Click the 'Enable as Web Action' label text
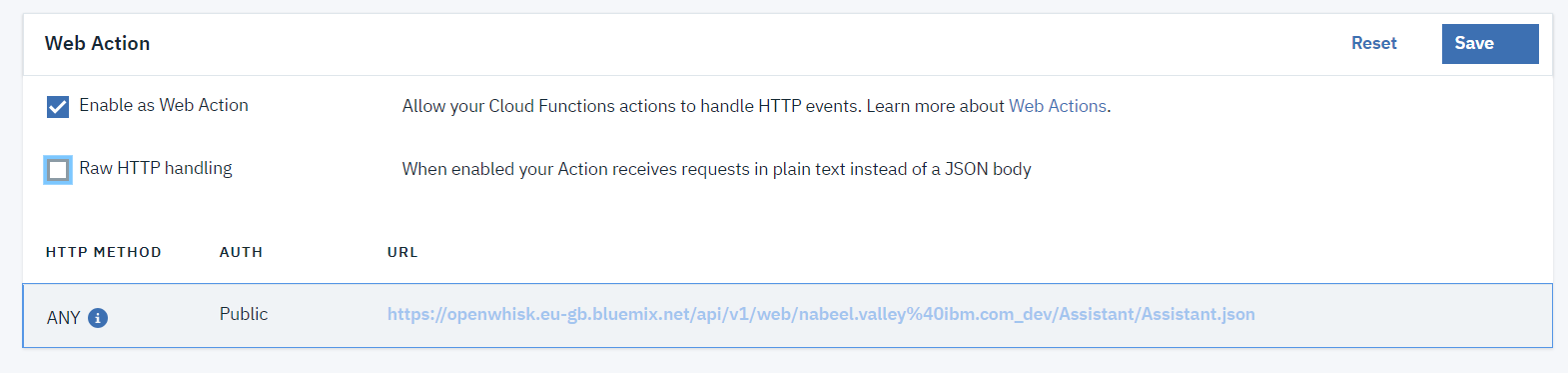This screenshot has height=373, width=1568. [164, 105]
